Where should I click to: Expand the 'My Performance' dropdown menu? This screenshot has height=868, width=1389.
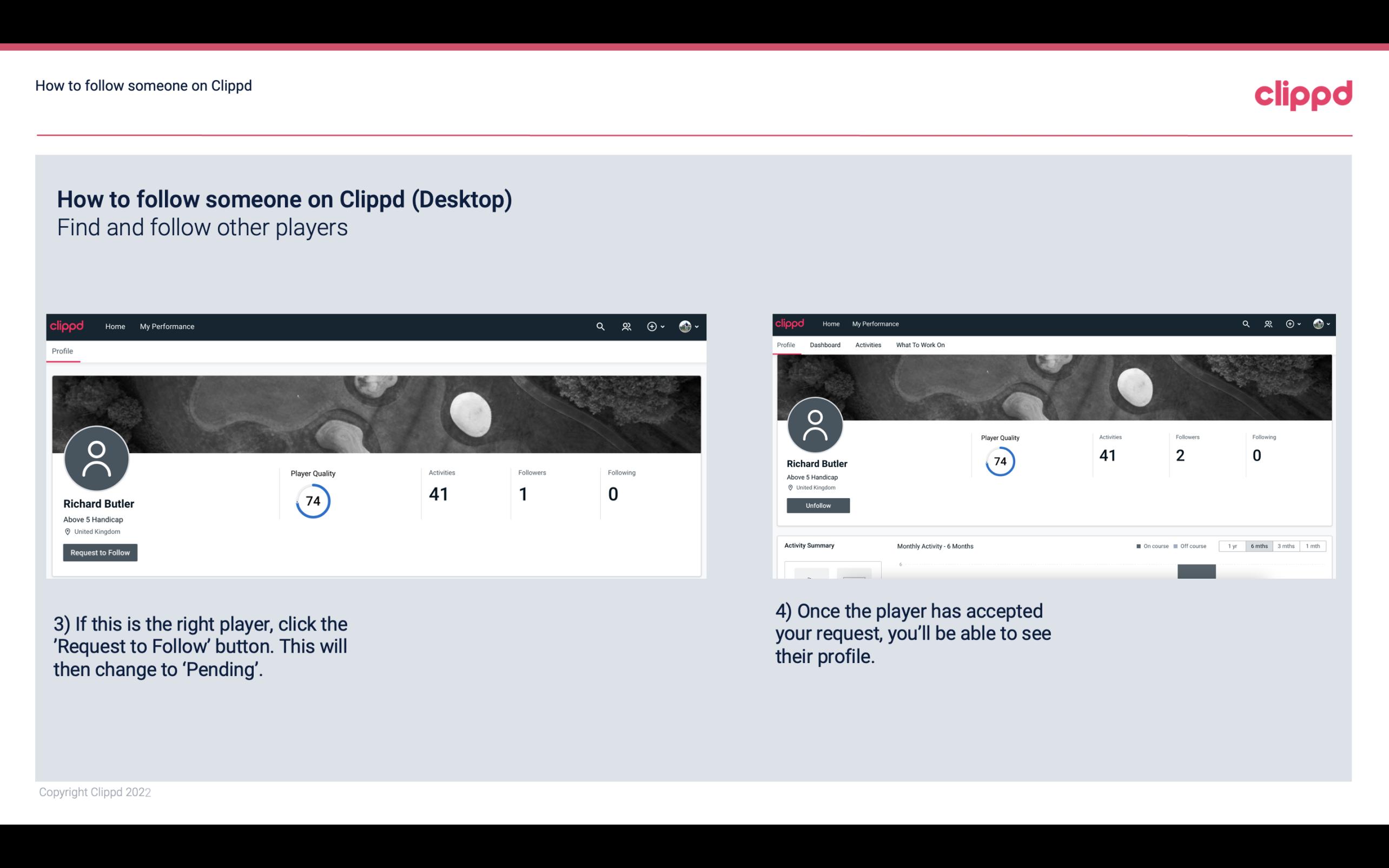pos(166,326)
